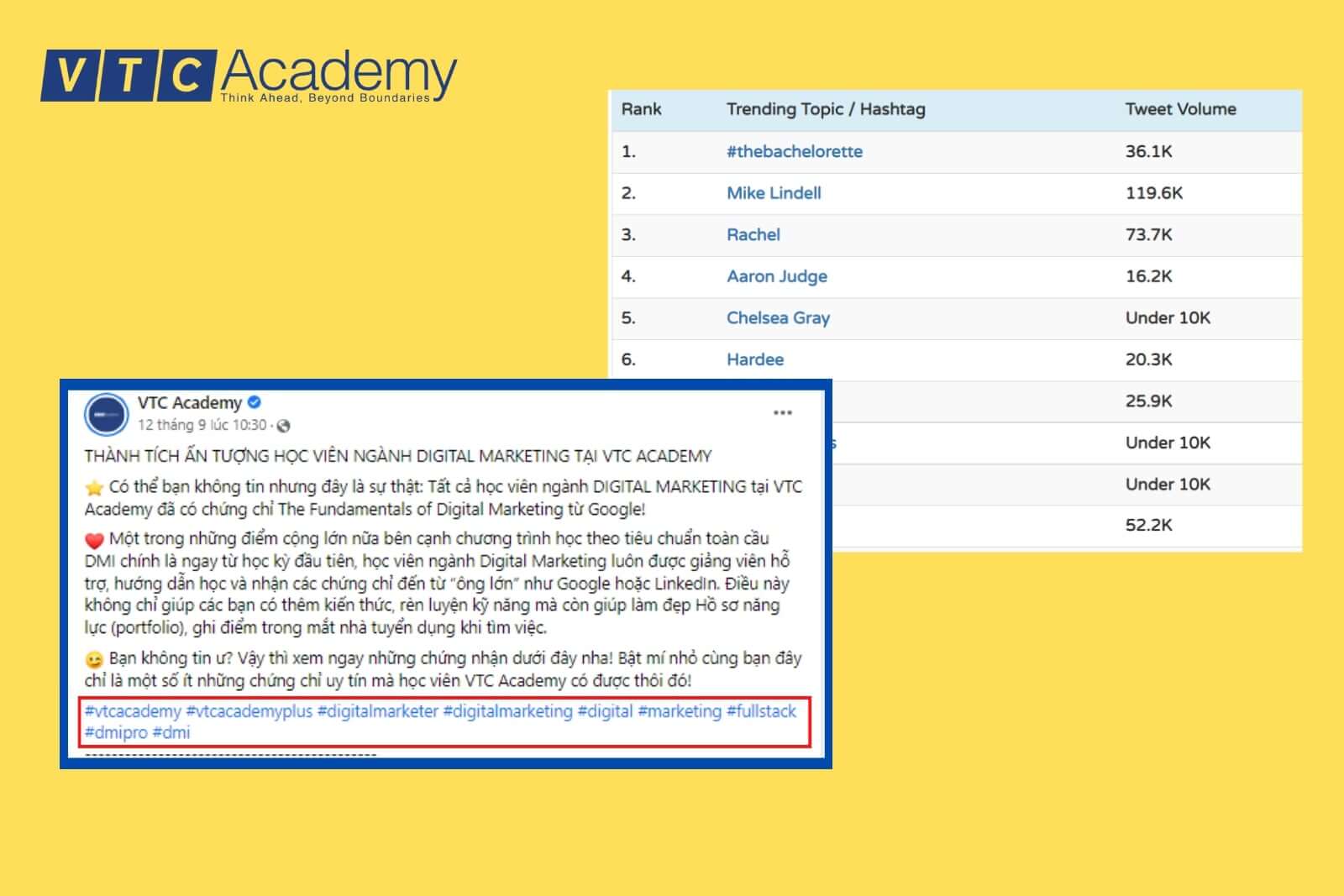Viewport: 1344px width, 896px height.
Task: Open the Hardee trending topic
Action: click(754, 359)
